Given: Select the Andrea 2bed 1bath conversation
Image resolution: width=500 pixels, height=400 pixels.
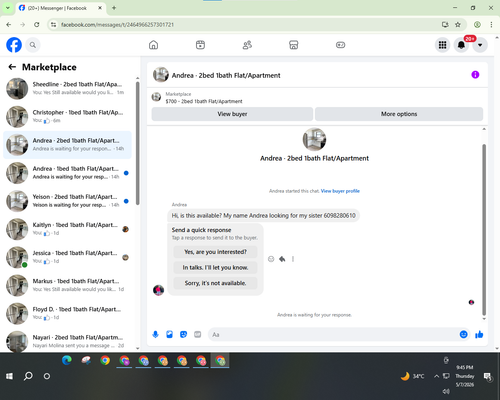Looking at the screenshot, I should (67, 145).
